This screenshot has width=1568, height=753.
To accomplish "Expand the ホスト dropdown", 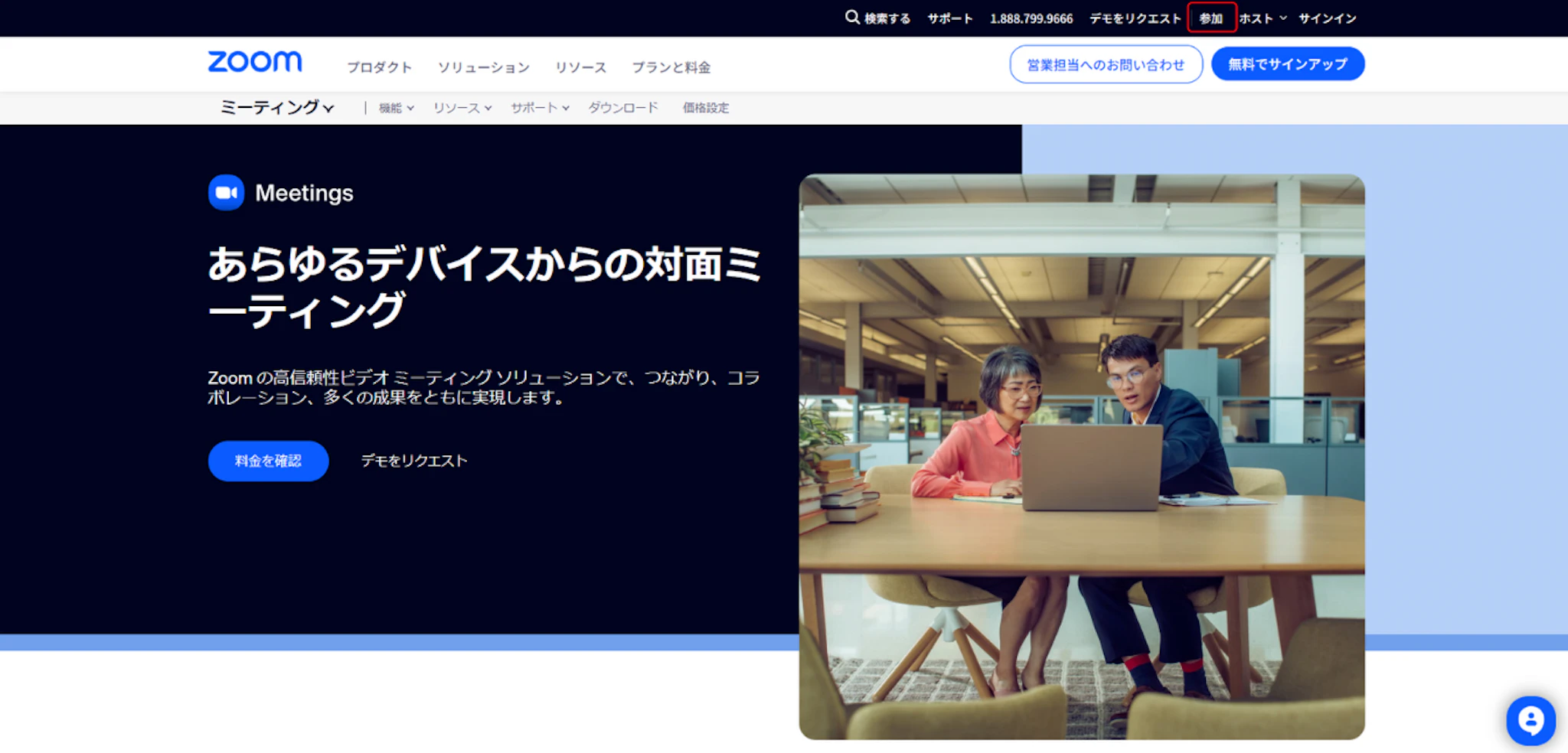I will click(x=1263, y=18).
